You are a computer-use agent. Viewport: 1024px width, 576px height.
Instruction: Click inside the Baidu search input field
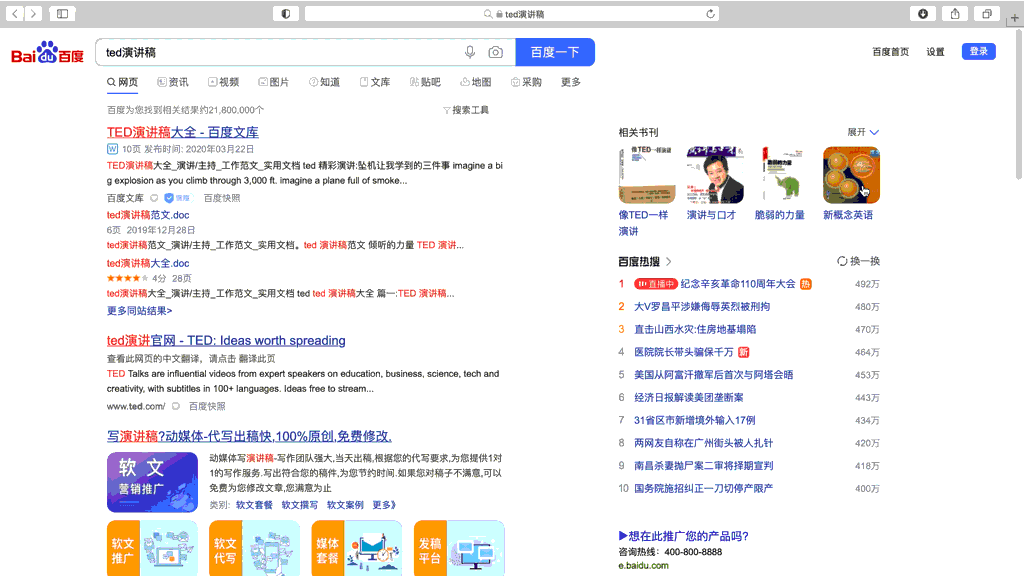coord(280,52)
